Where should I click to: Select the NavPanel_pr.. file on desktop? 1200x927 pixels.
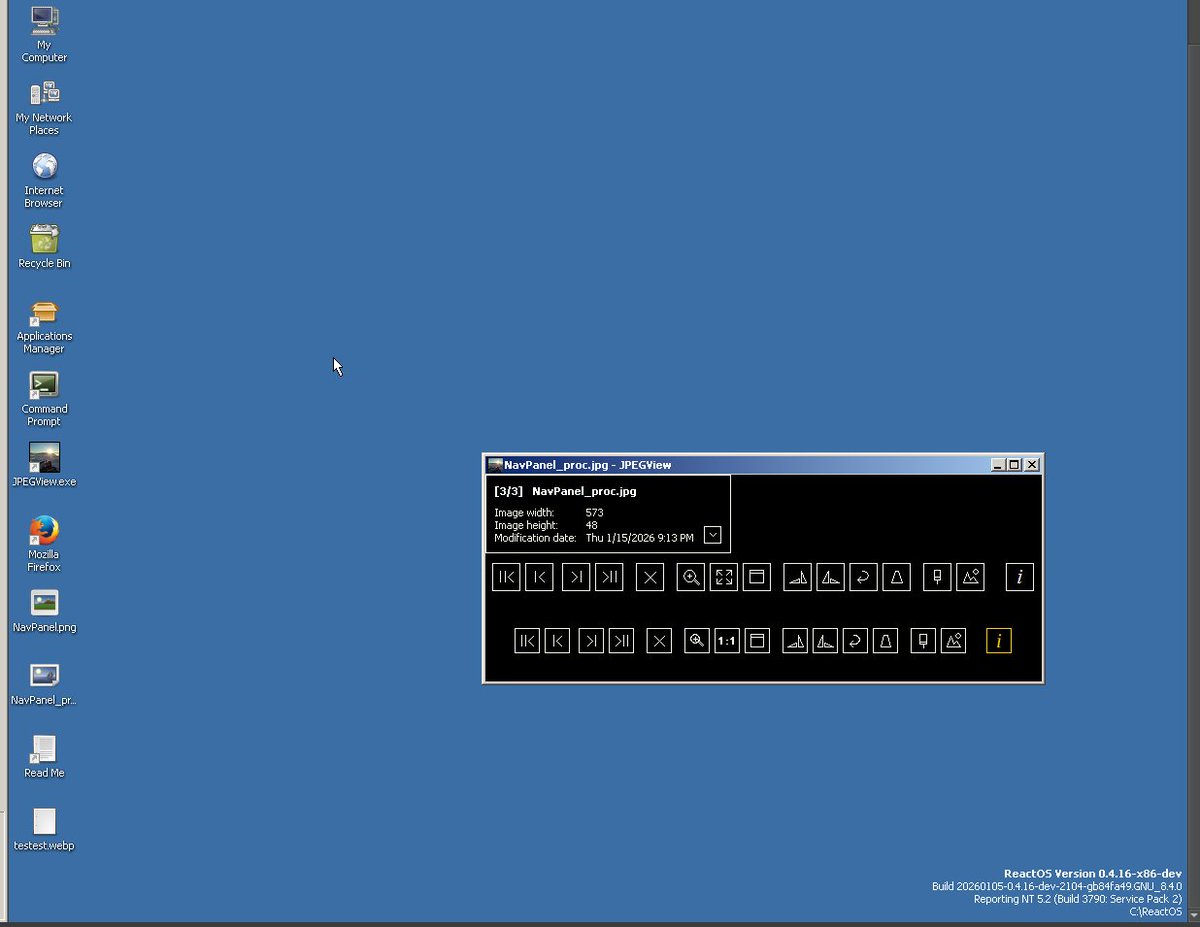[44, 684]
